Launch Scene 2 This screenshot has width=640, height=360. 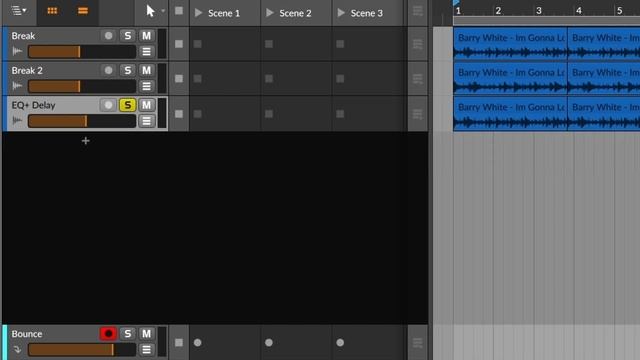tap(269, 13)
